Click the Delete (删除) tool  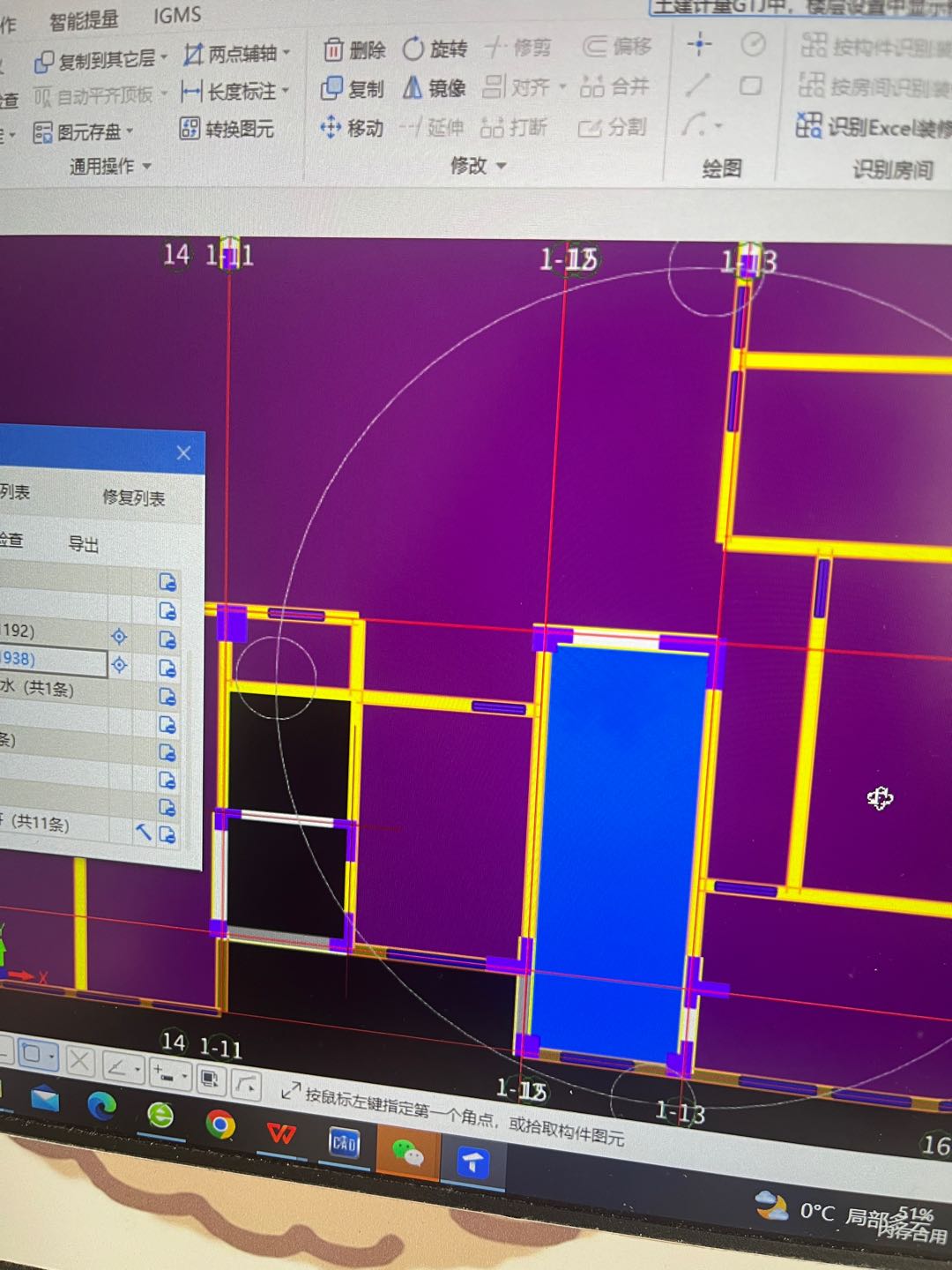(354, 50)
